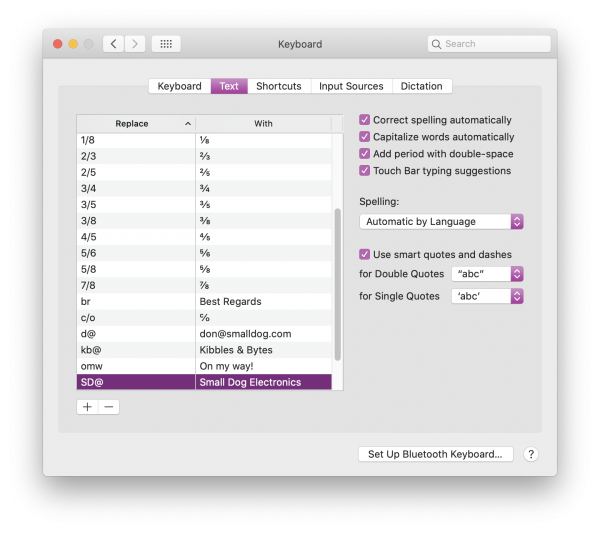Open help with question mark button

click(x=531, y=454)
